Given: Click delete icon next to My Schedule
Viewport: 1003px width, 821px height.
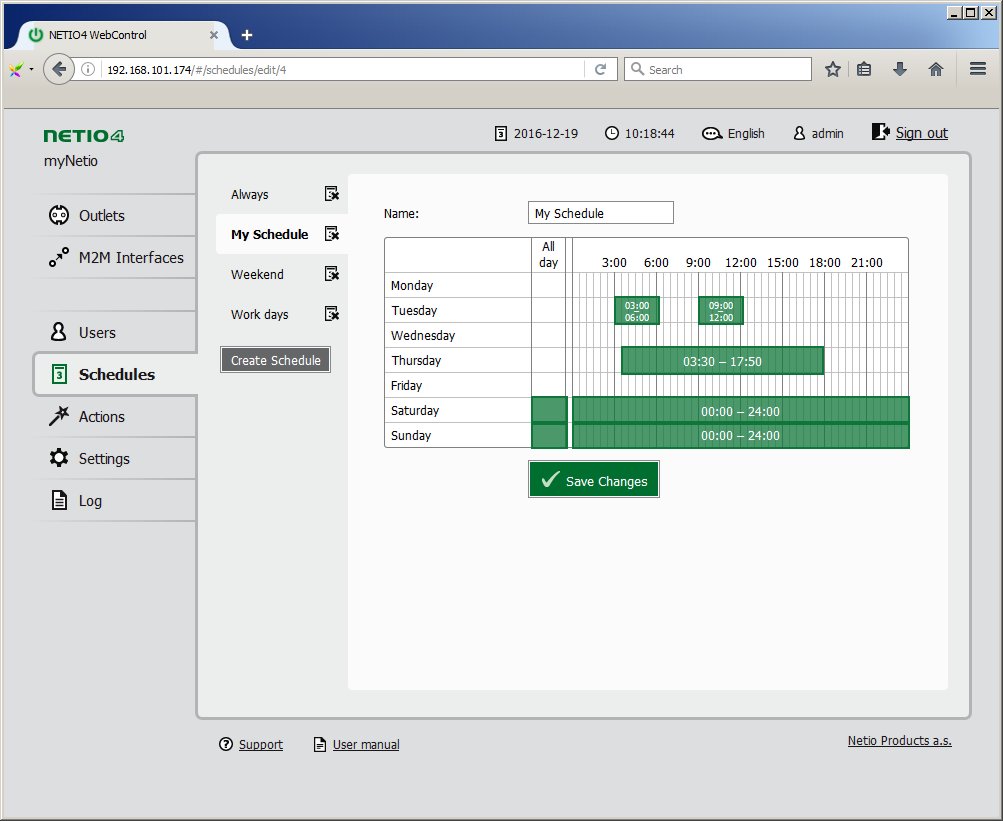Looking at the screenshot, I should (332, 234).
